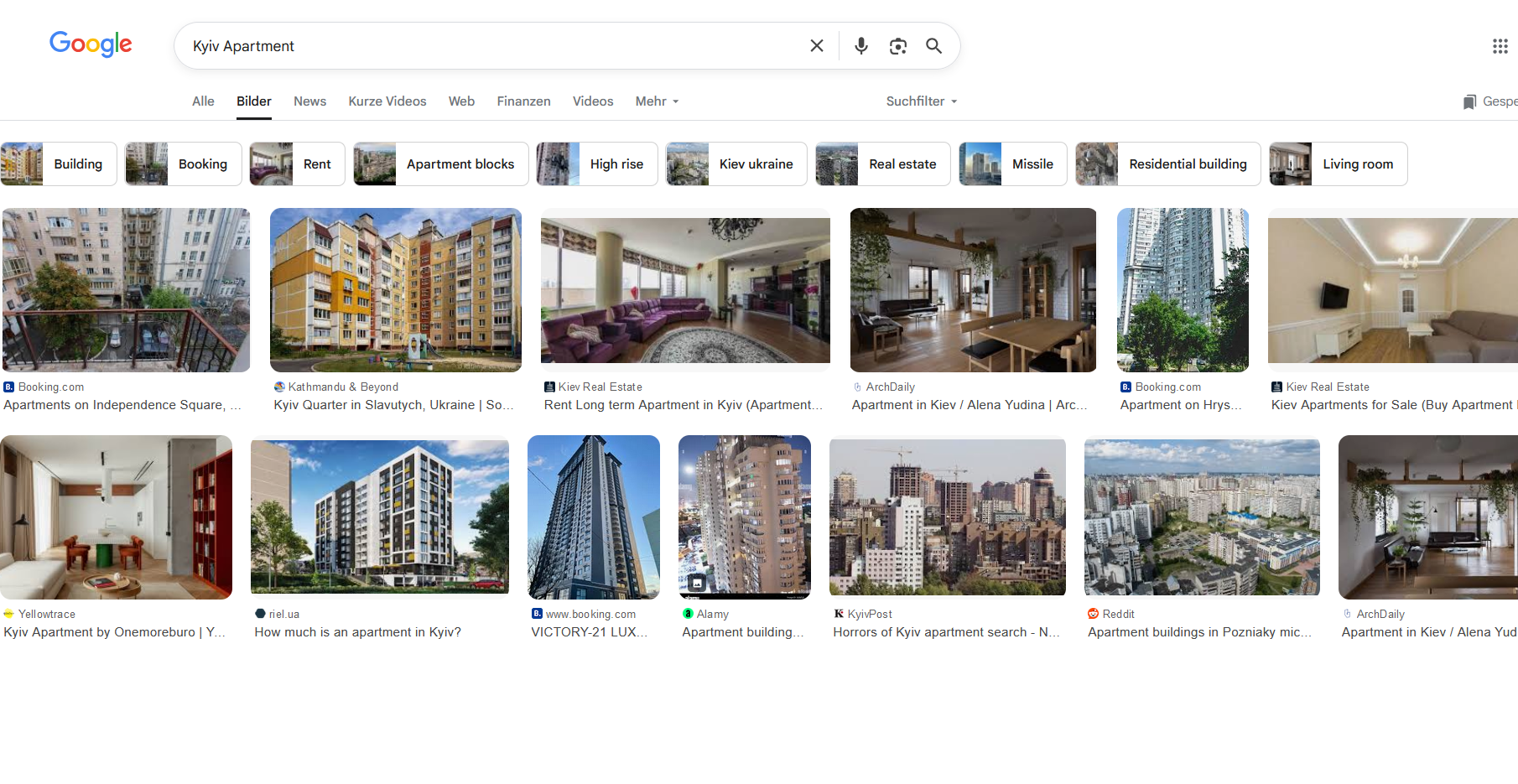
Task: Apply the Missile suggestion chip
Action: [x=1012, y=164]
